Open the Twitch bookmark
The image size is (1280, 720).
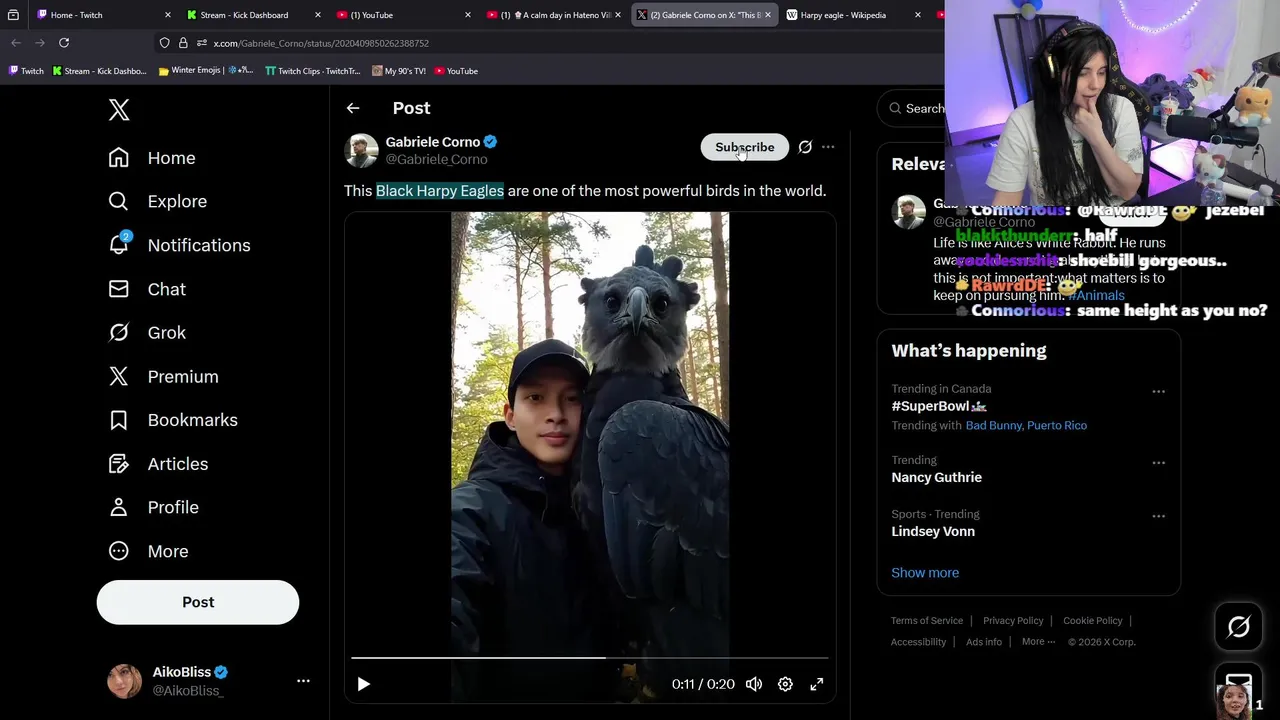click(x=26, y=71)
